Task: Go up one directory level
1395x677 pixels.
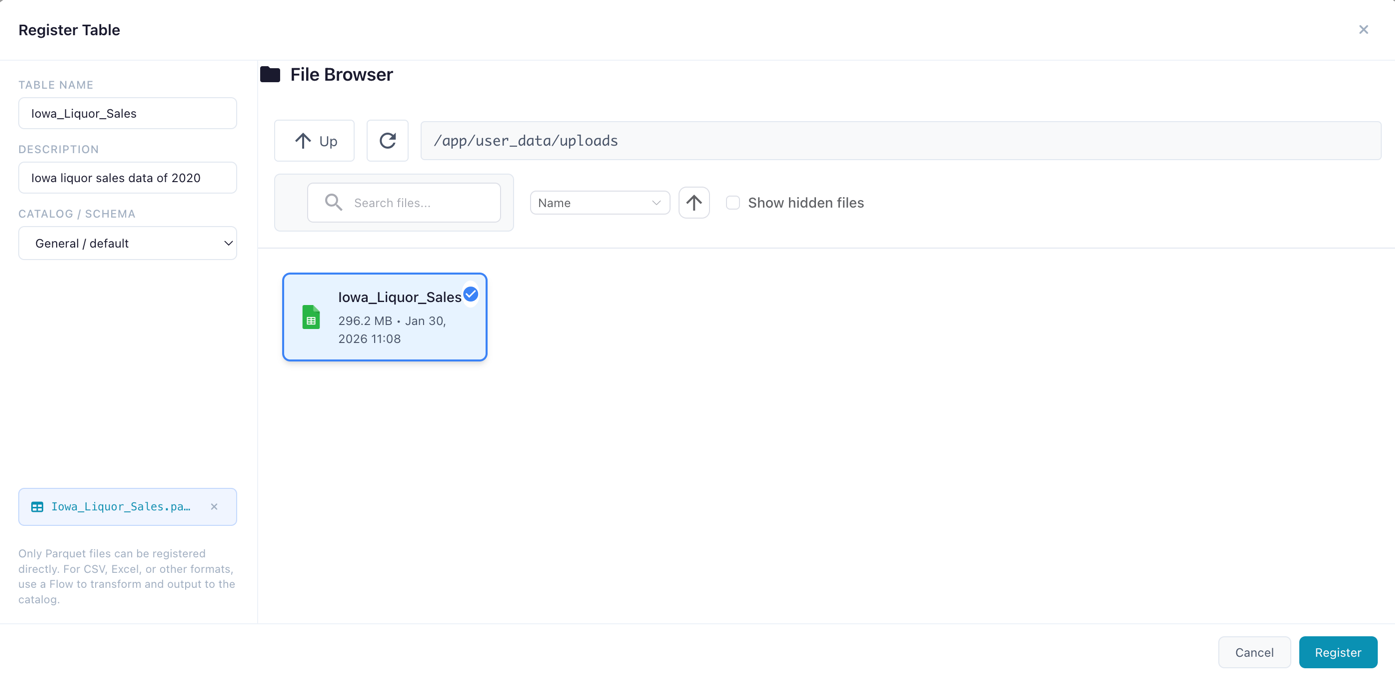Action: tap(314, 141)
